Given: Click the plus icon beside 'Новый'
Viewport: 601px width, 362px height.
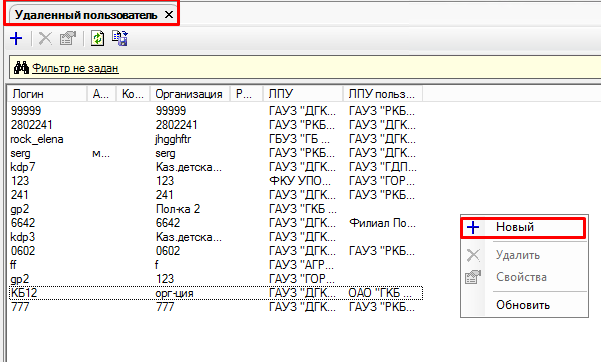Looking at the screenshot, I should [473, 227].
